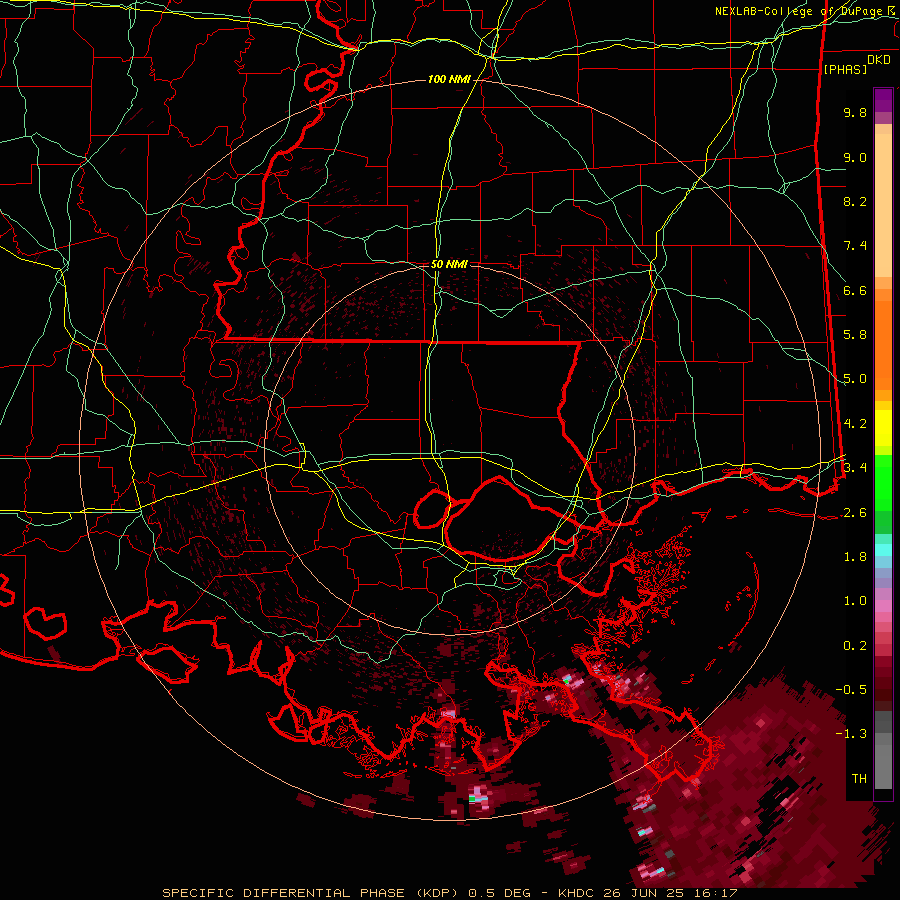Click the 8.2 scale value
Viewport: 900px width, 900px height.
point(855,201)
